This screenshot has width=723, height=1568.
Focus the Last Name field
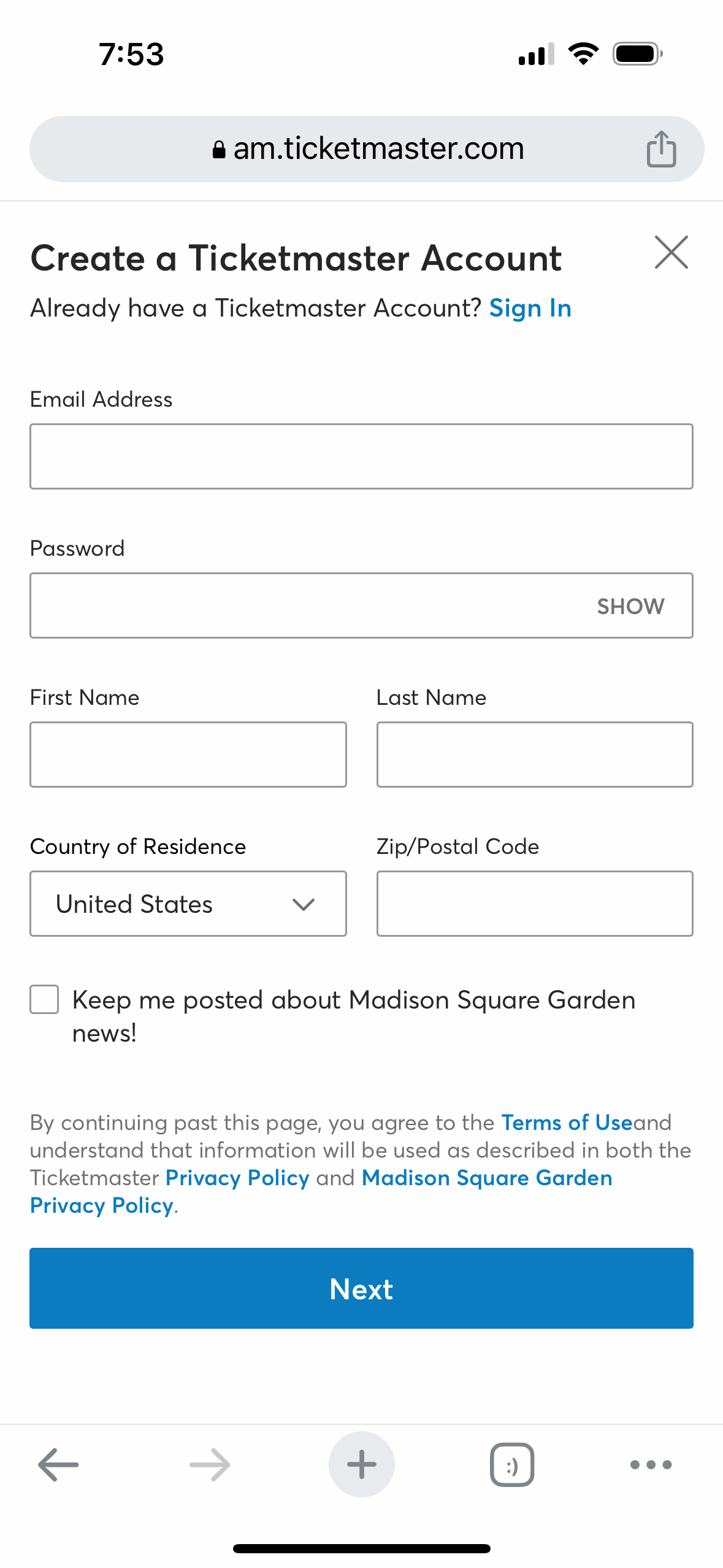535,755
